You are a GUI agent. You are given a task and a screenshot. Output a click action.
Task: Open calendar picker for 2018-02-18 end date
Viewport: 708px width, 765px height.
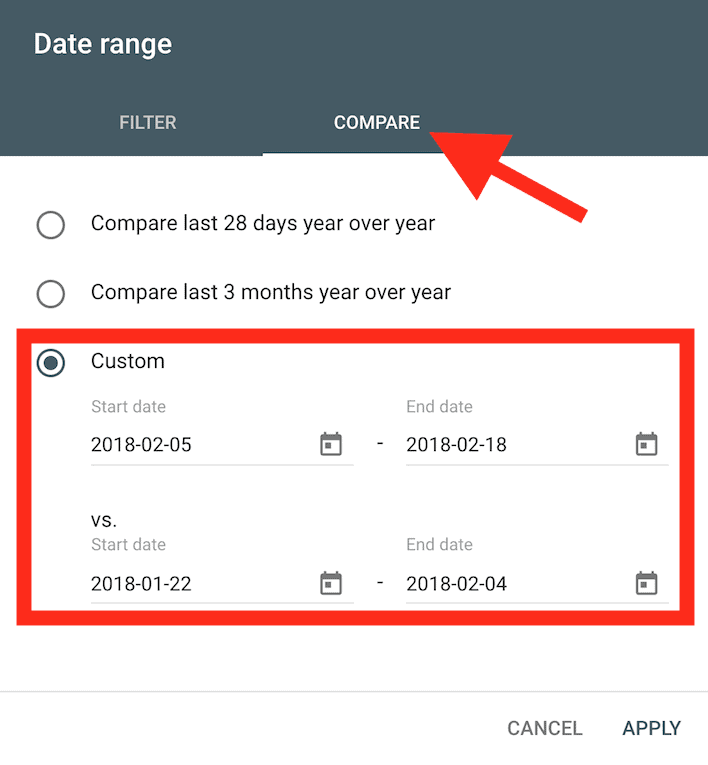[x=647, y=444]
